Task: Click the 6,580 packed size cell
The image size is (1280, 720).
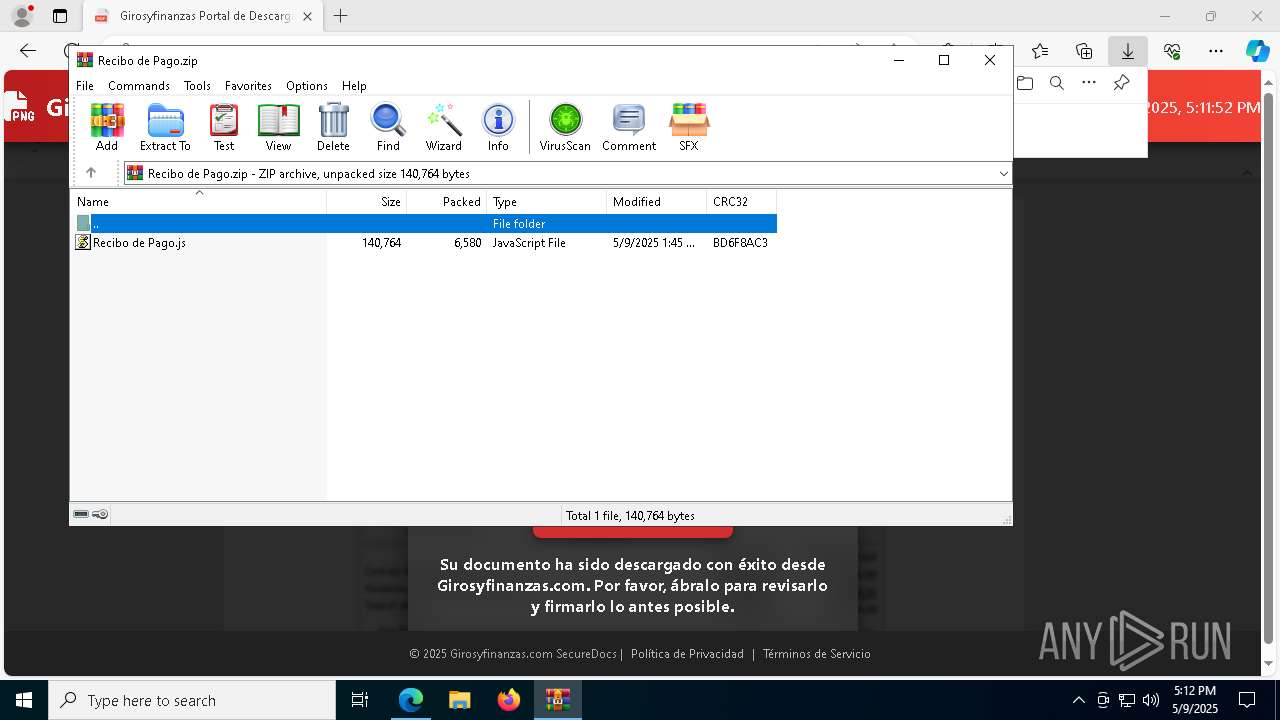Action: [x=467, y=243]
